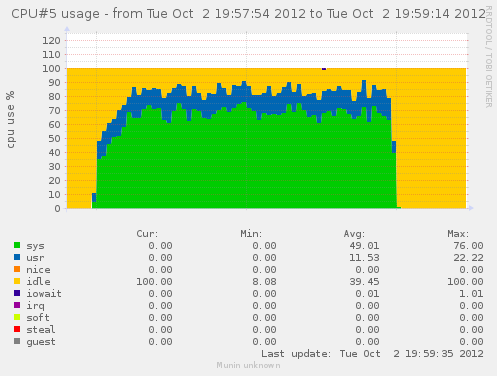Click the RRDTOOL / TOBI OETIKER watermark

click(x=489, y=57)
